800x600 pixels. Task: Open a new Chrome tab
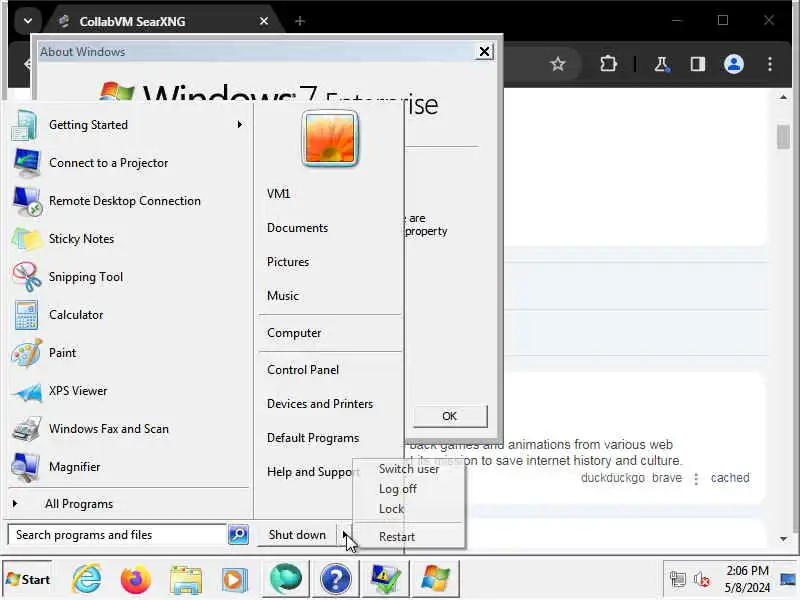point(300,21)
